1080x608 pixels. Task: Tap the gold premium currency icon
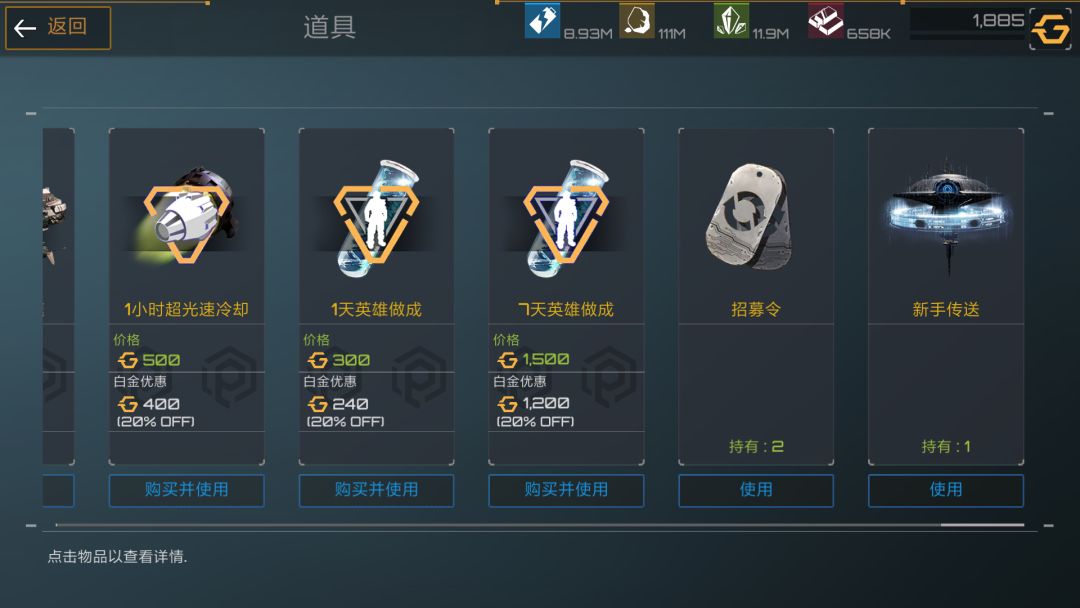pyautogui.click(x=1050, y=30)
